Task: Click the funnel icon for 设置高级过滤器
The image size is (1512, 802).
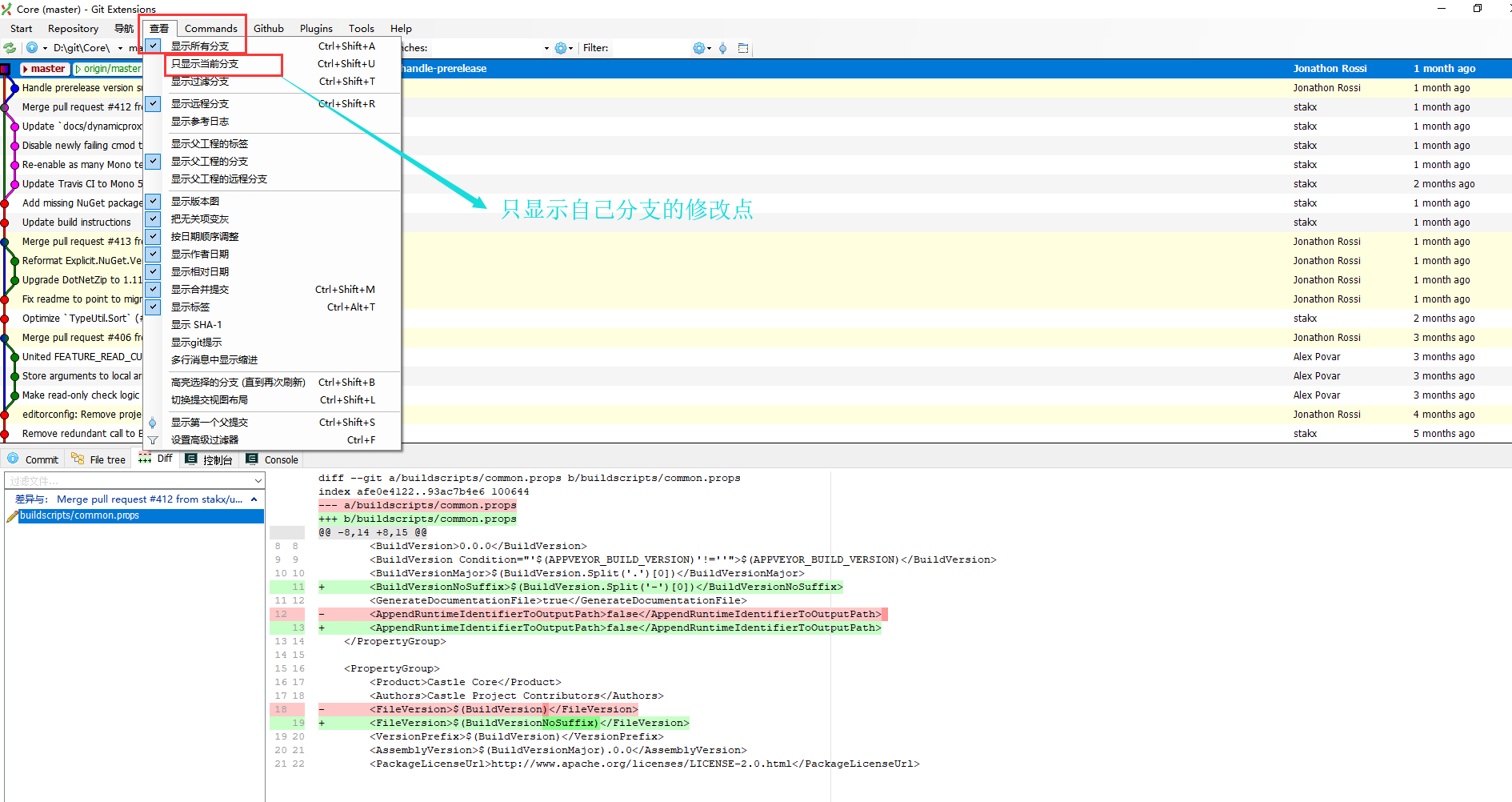Action: (153, 440)
